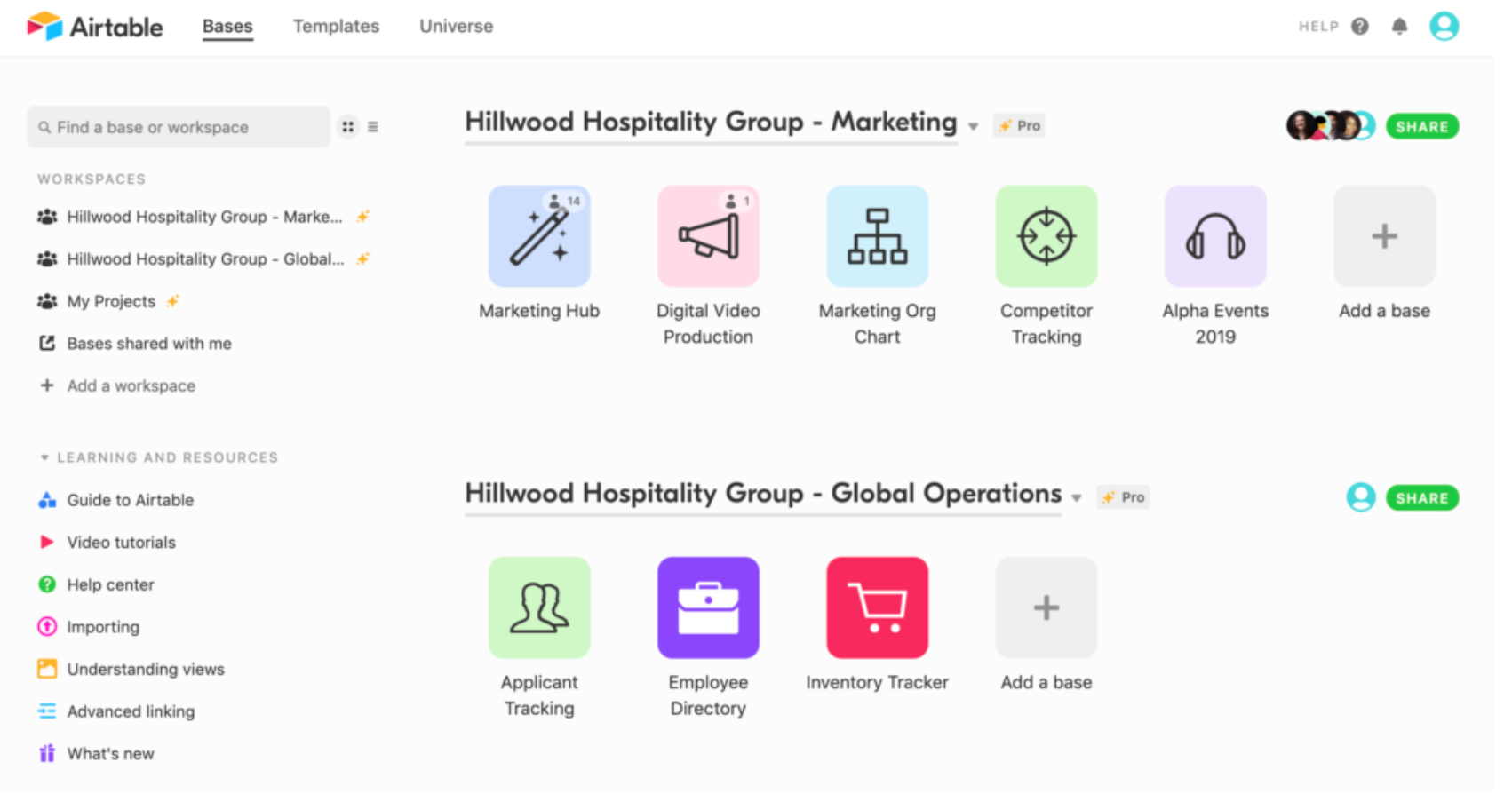The width and height of the screenshot is (1512, 794).
Task: Click the Find a base or workspace field
Action: click(x=179, y=127)
